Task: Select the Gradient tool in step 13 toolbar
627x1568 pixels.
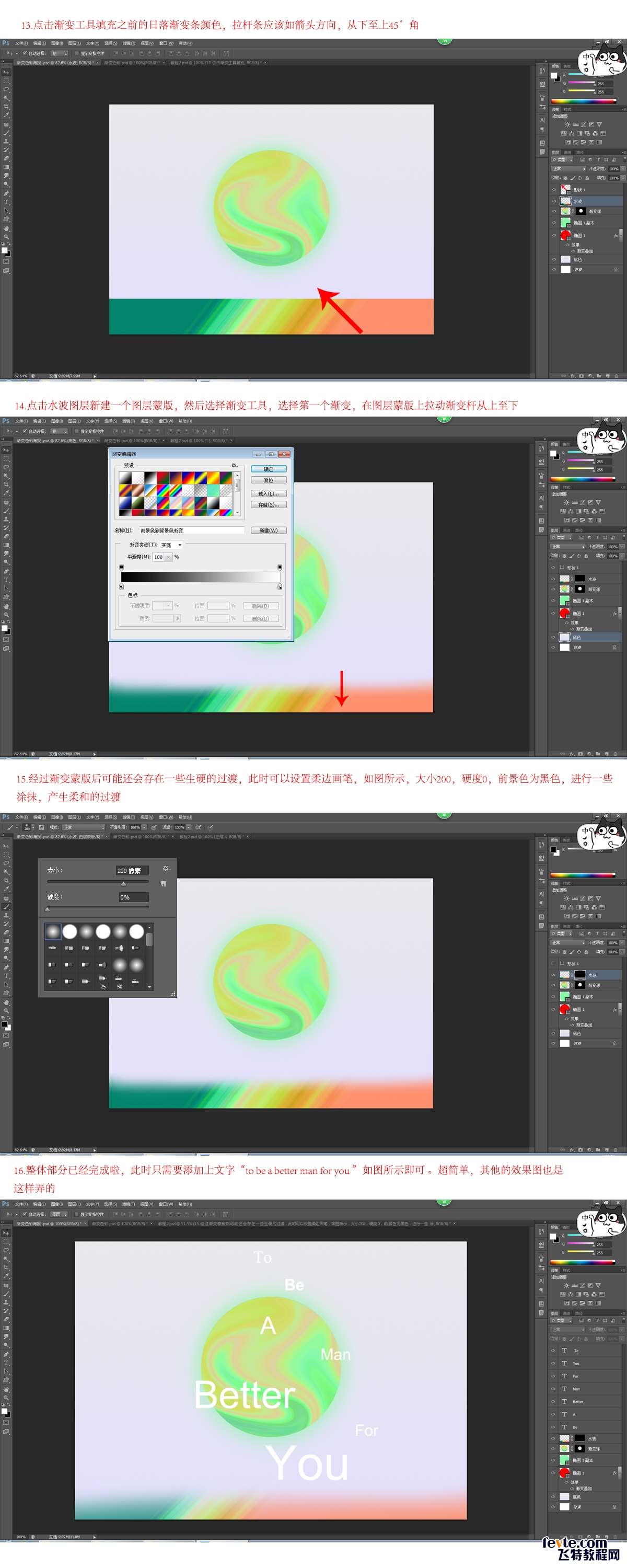Action: 6,167
